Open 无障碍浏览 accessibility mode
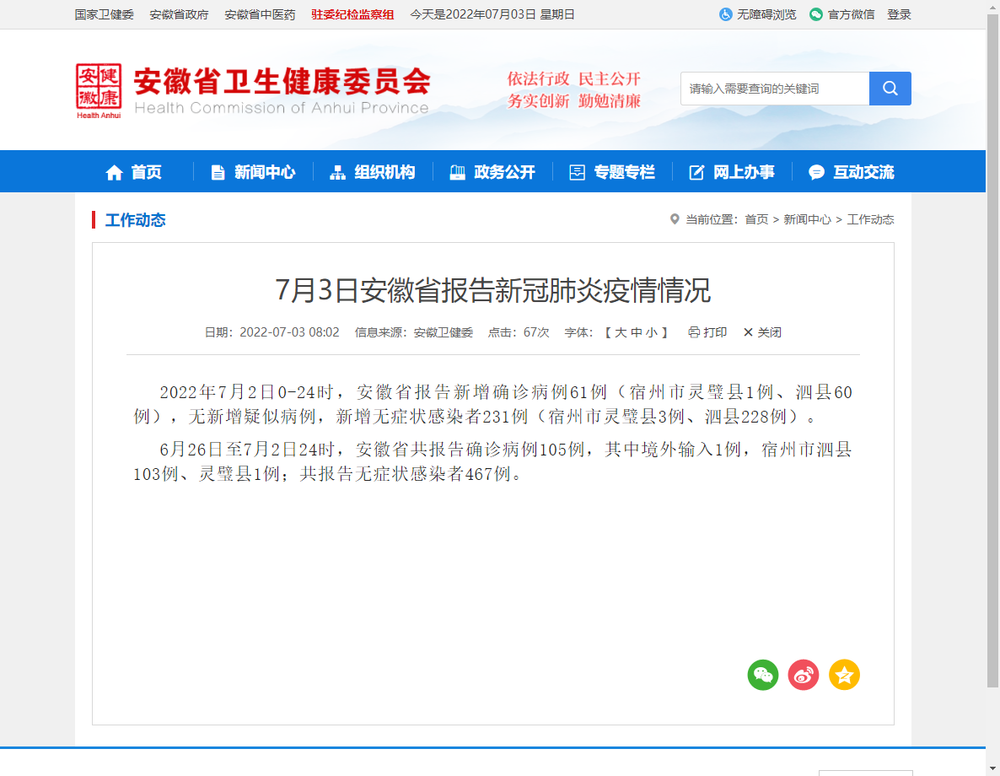 (x=758, y=15)
